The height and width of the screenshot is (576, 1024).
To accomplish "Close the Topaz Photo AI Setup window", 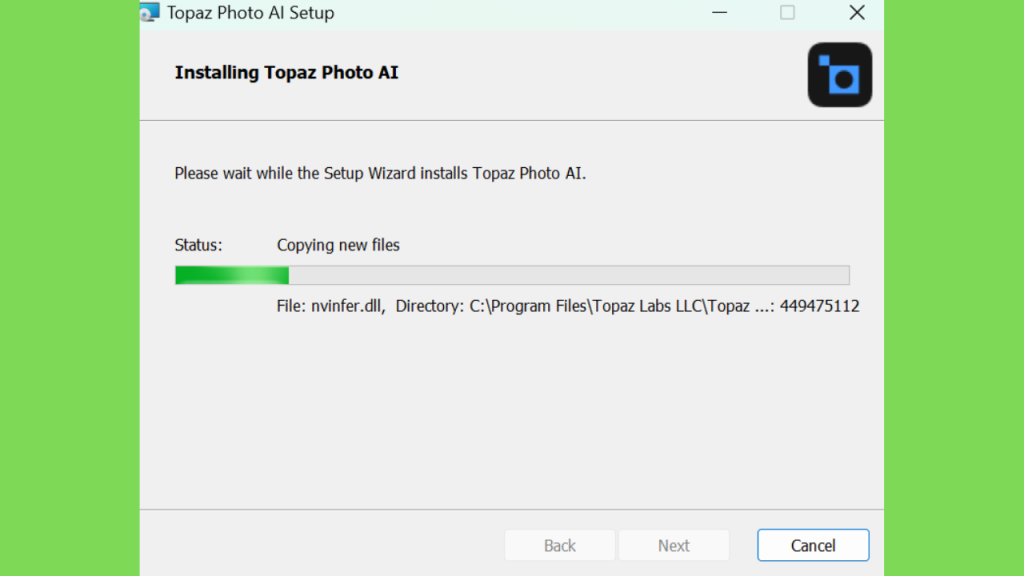I will 857,12.
